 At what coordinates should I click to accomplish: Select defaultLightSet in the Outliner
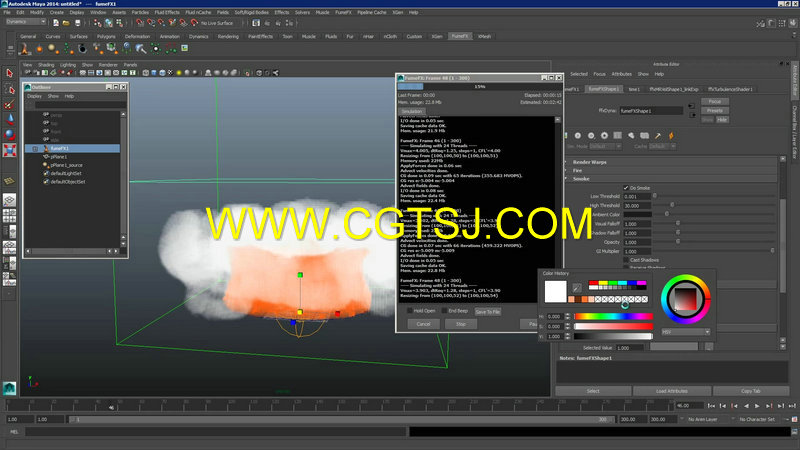[66, 173]
